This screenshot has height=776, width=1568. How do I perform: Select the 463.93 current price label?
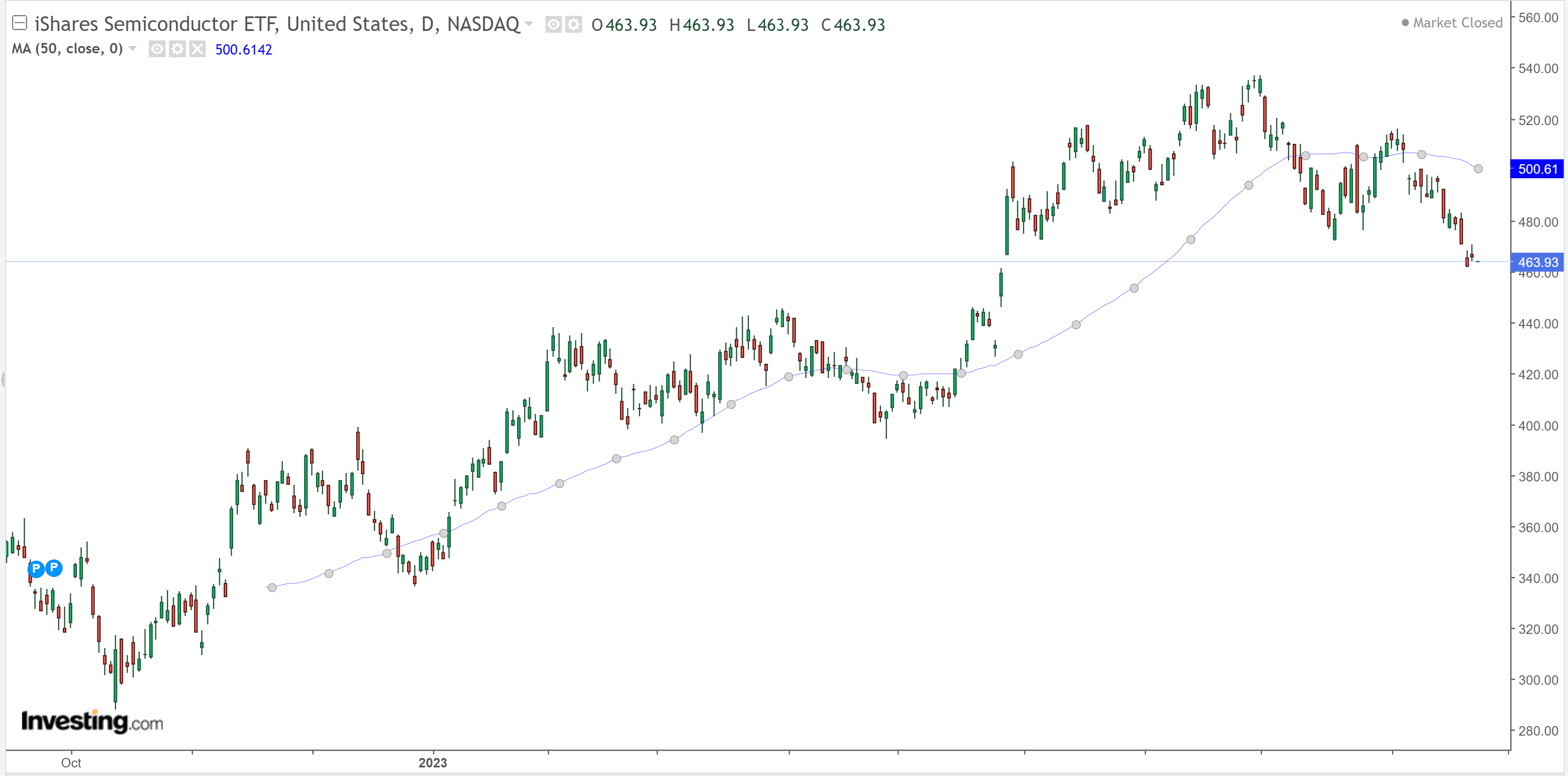coord(1537,262)
